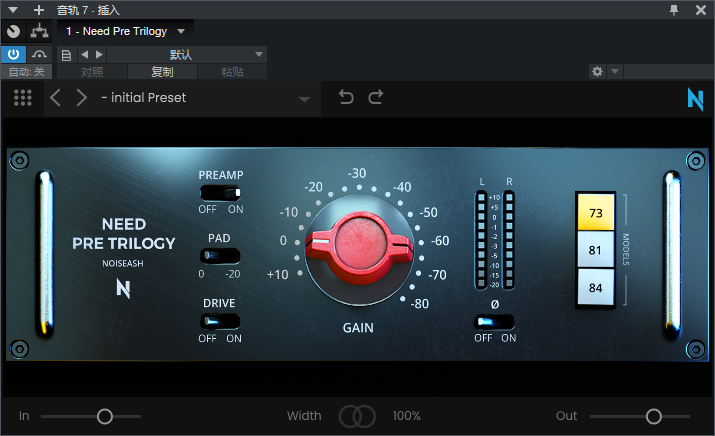Viewport: 715px width, 436px height.
Task: Click the initial Preset name
Action: pos(144,98)
